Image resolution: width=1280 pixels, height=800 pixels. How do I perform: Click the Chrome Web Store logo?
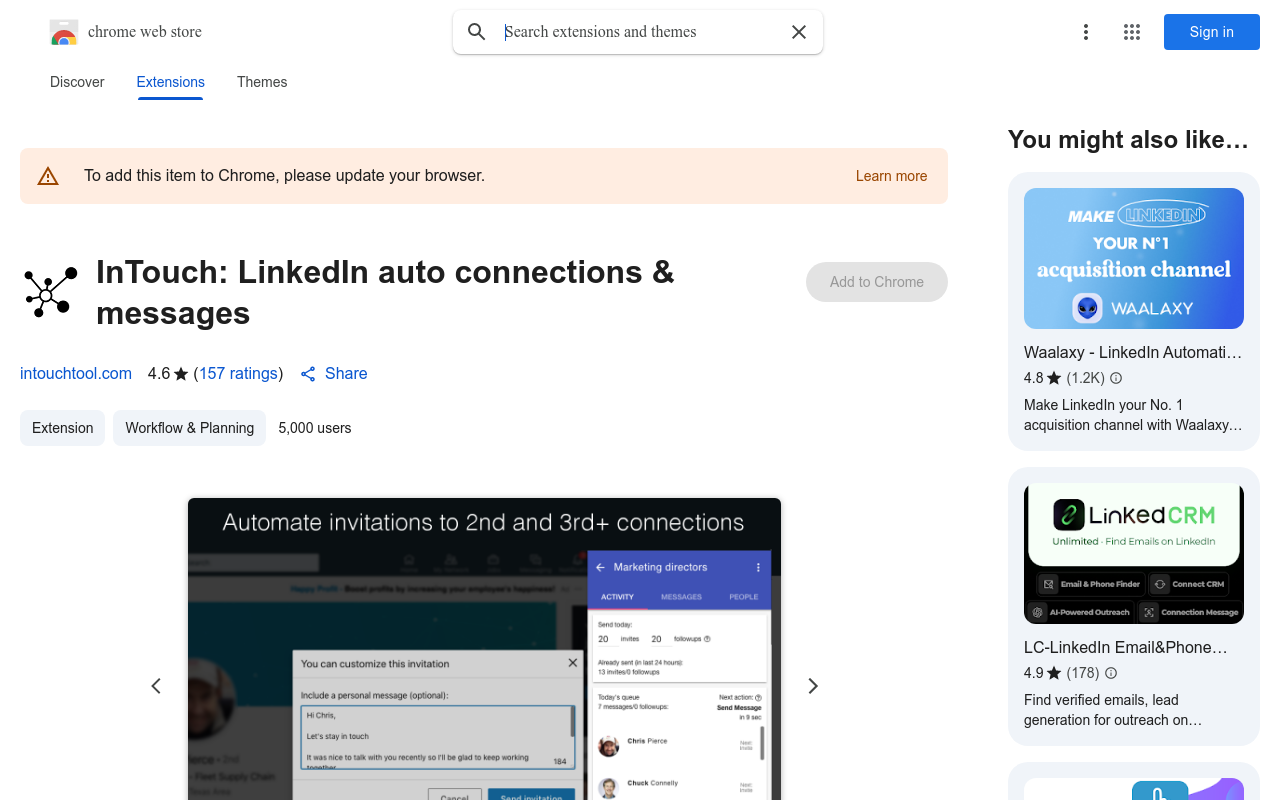coord(64,32)
